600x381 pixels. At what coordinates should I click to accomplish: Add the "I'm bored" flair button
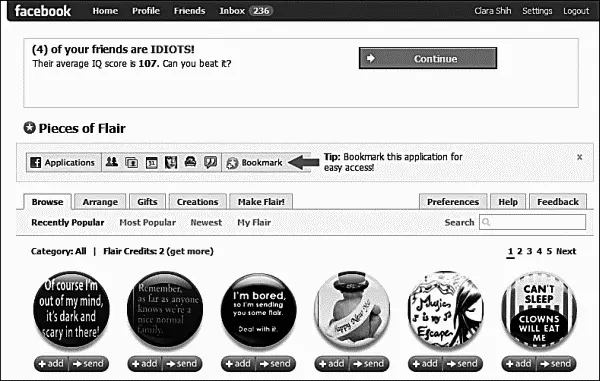point(238,363)
